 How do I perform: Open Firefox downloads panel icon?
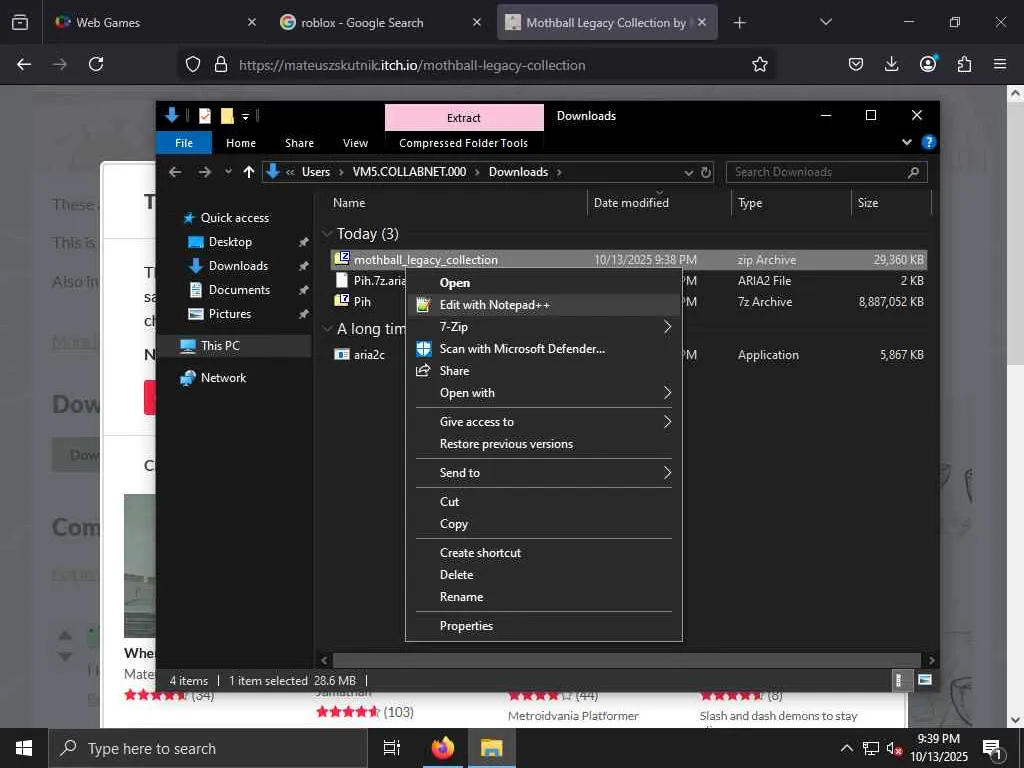891,64
